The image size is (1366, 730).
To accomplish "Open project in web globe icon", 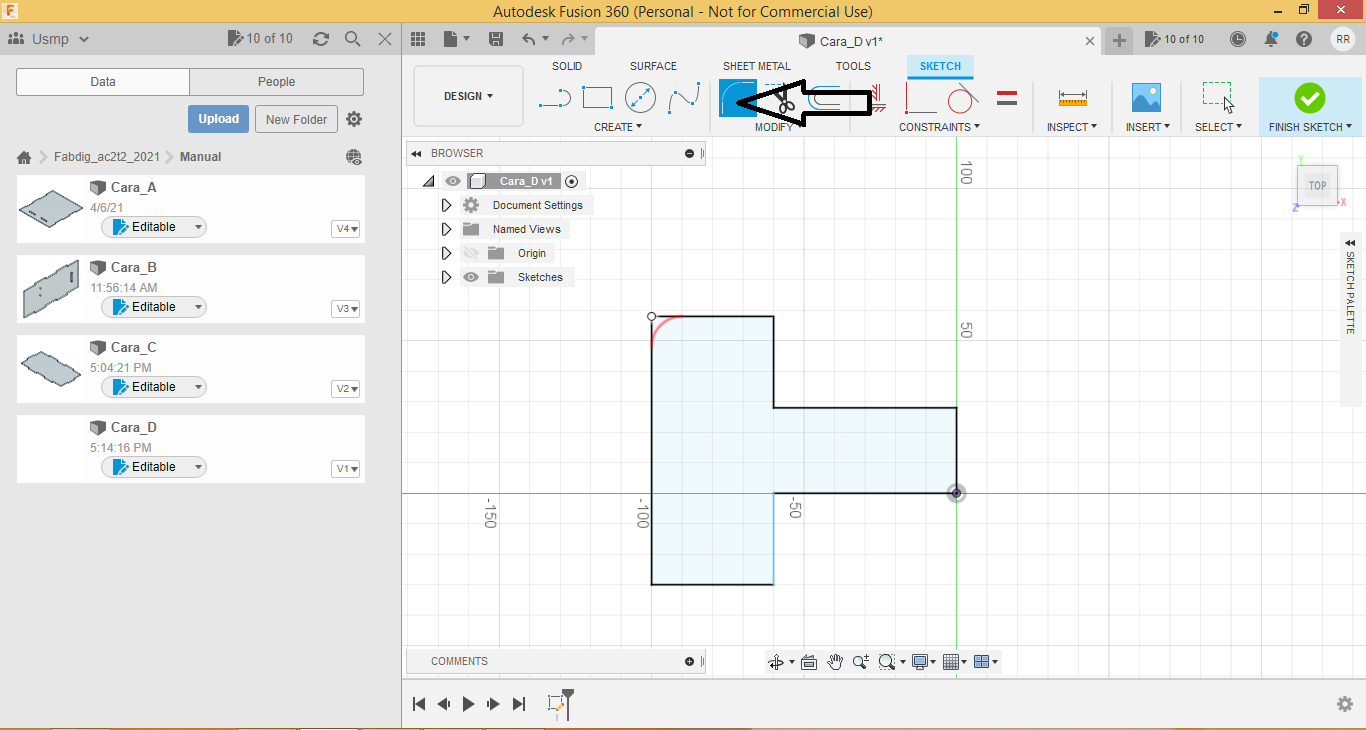I will point(354,157).
